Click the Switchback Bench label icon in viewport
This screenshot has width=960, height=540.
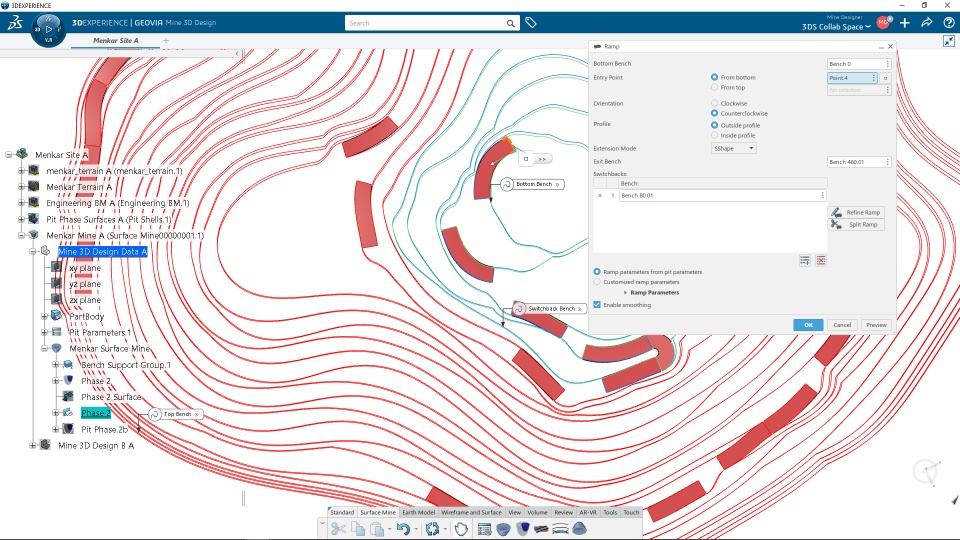coord(519,309)
